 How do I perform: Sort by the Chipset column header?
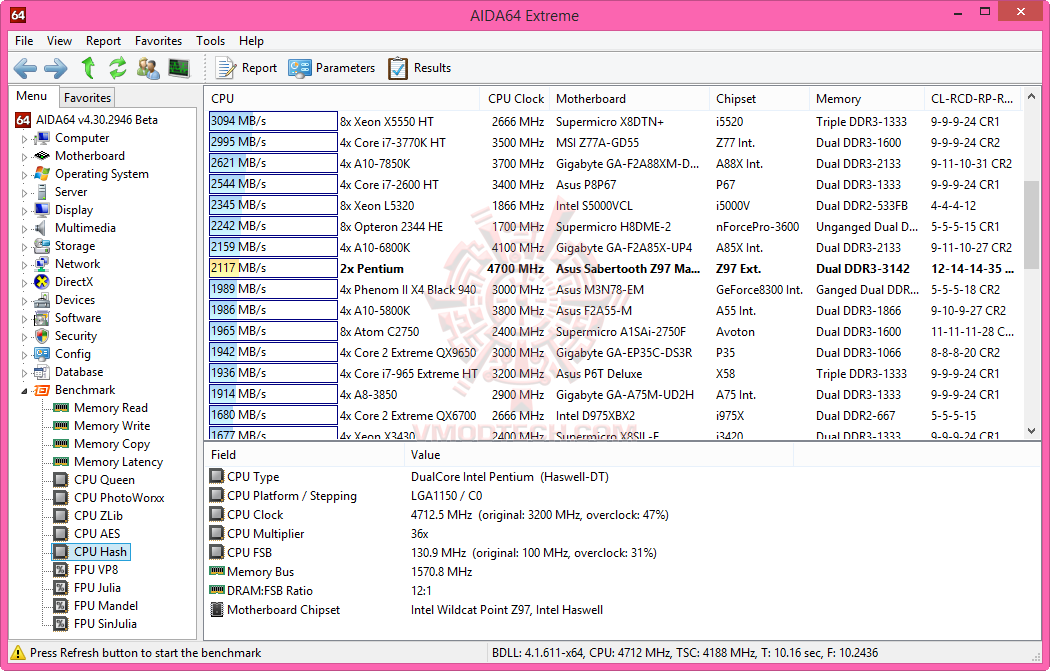tap(759, 98)
